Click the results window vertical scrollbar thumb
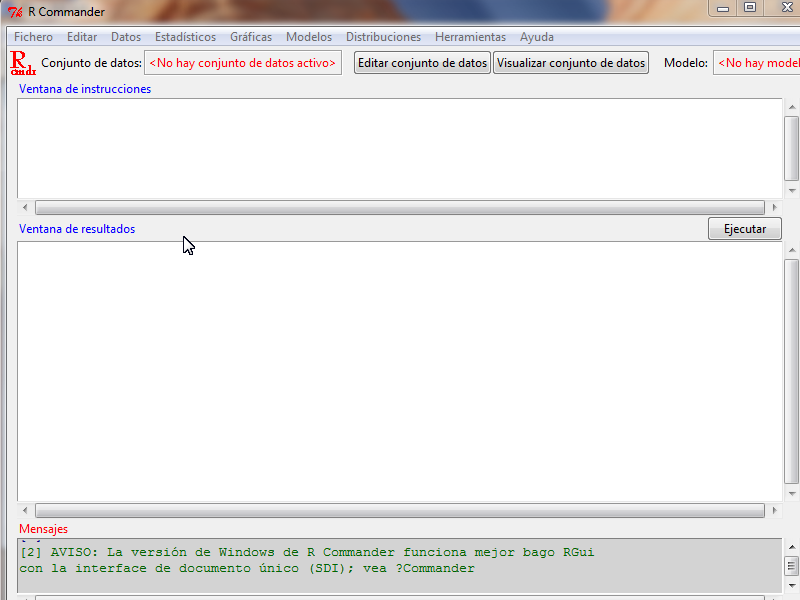Viewport: 800px width, 600px height. click(792, 371)
